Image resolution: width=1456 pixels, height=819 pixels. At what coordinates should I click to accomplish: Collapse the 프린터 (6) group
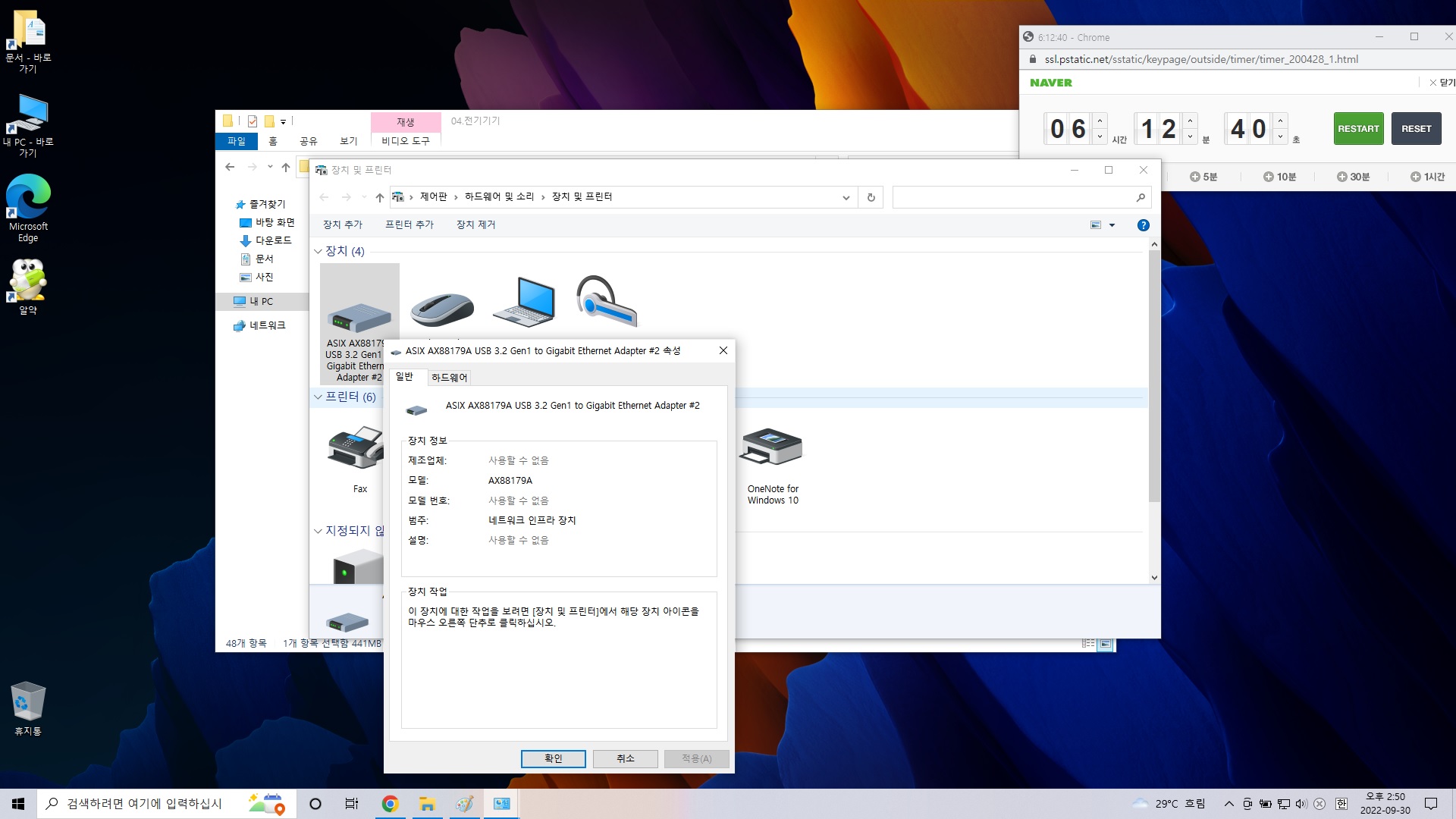(x=318, y=397)
